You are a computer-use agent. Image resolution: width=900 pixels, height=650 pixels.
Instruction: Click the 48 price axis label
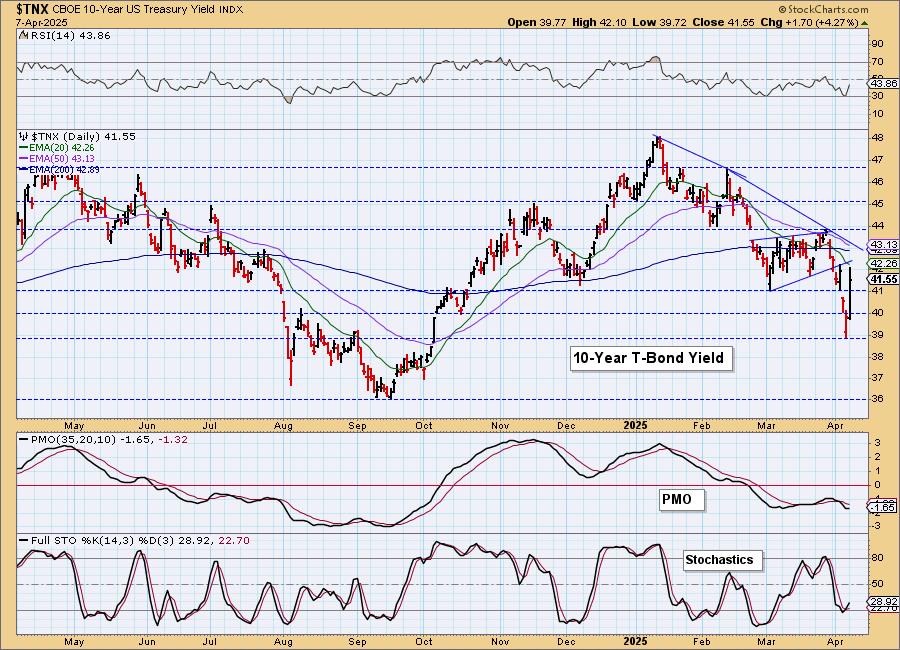pyautogui.click(x=878, y=138)
